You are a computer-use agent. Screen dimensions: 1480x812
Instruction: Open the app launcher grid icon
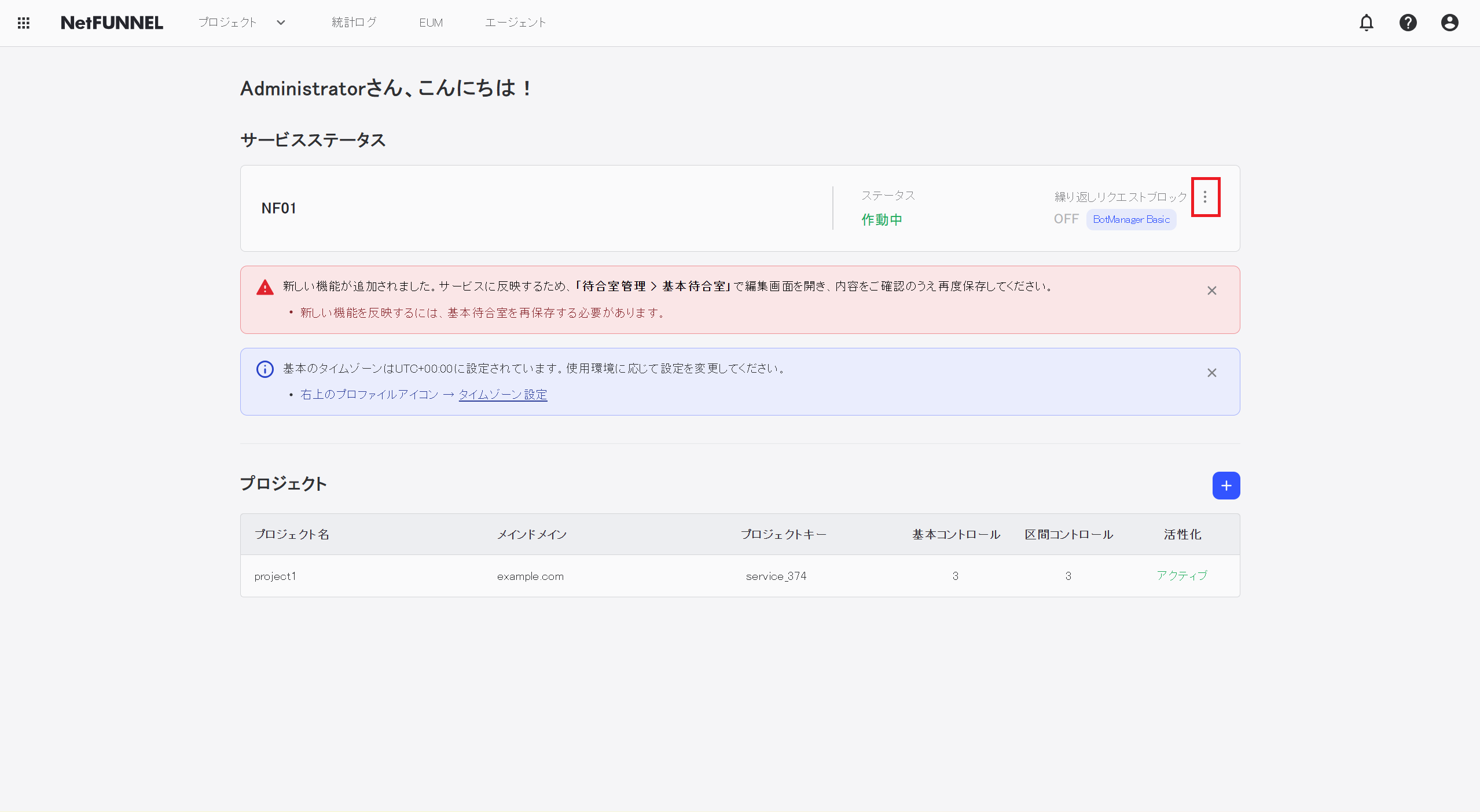pos(23,23)
